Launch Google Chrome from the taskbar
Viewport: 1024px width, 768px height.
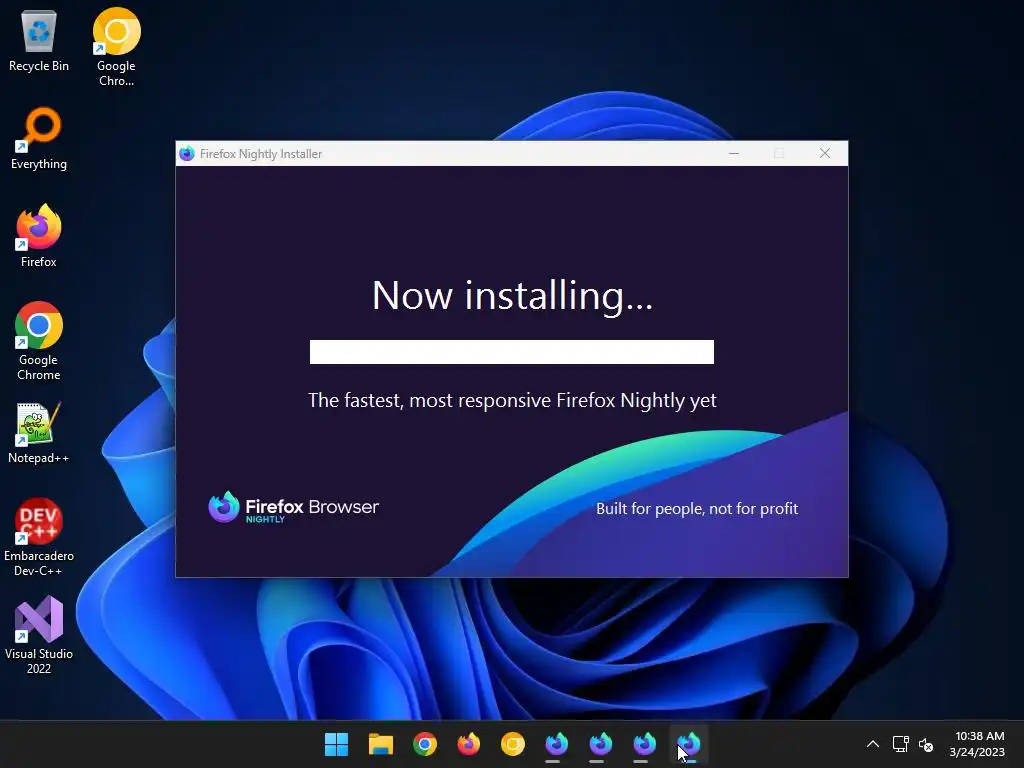coord(424,744)
